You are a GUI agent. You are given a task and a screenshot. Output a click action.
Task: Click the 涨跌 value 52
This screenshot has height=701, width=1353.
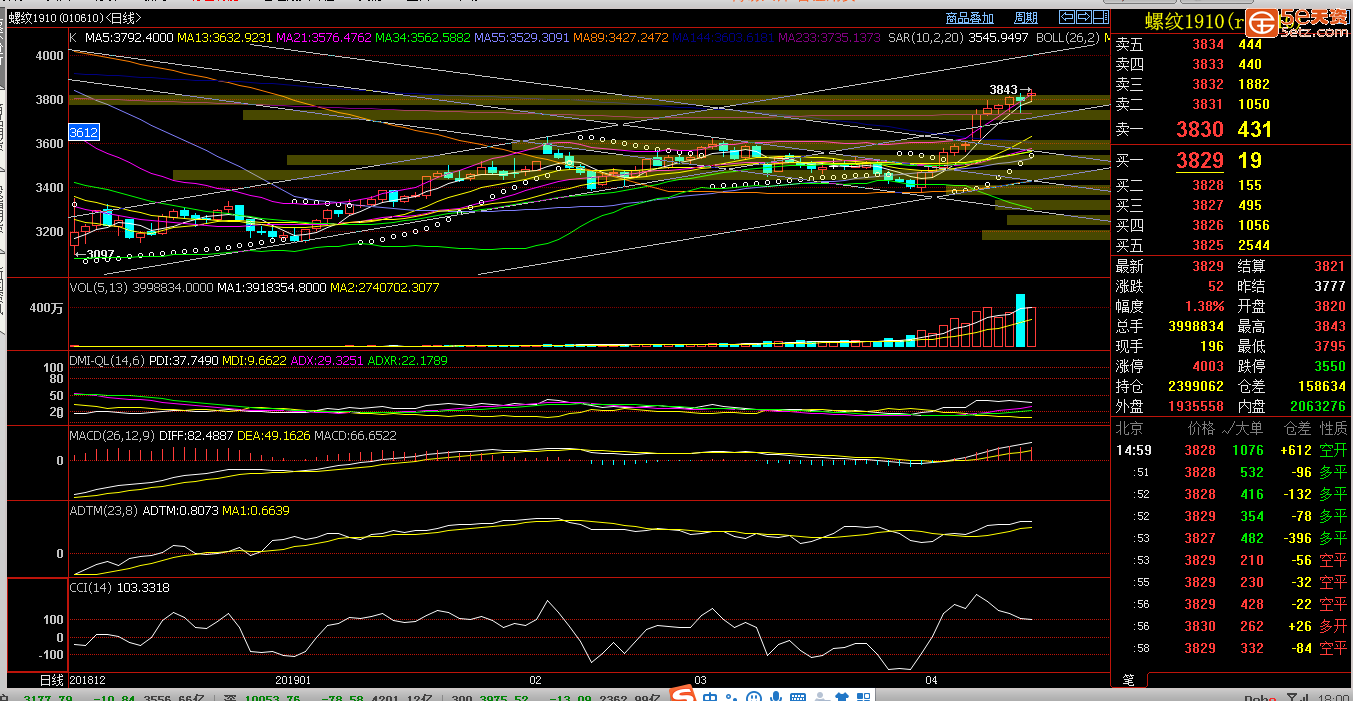(1215, 286)
